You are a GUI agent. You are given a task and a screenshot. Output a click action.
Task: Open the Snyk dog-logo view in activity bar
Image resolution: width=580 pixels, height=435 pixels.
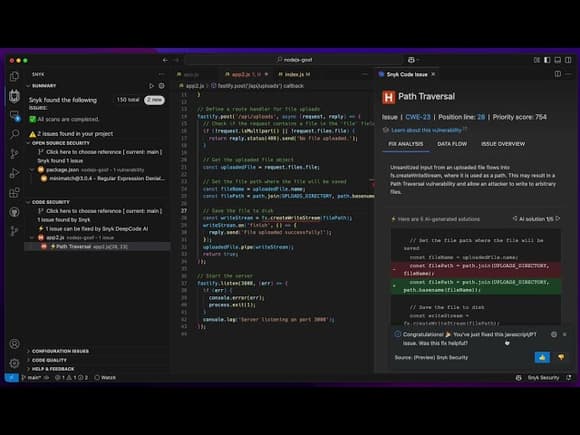(14, 96)
